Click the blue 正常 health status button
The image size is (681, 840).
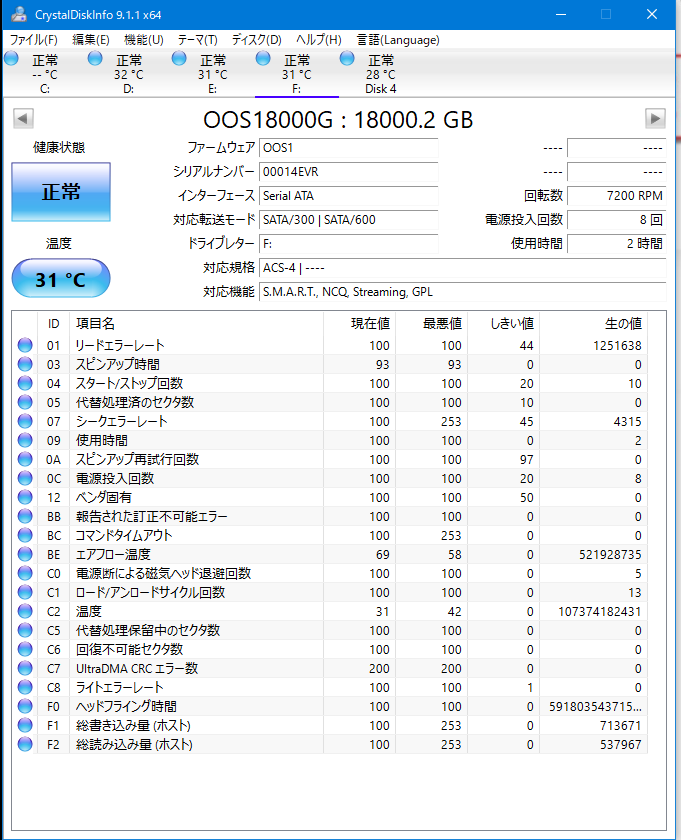coord(61,192)
